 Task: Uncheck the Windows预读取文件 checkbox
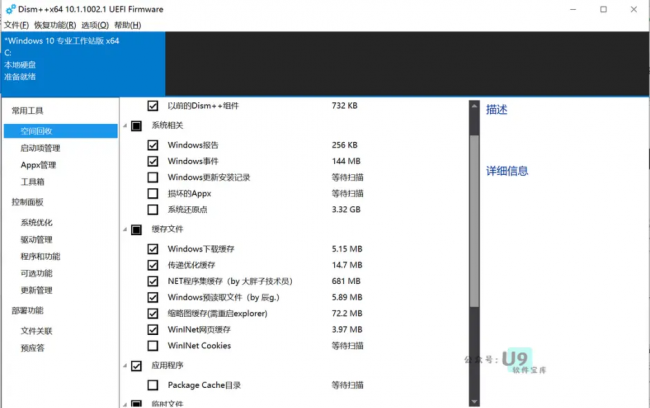(x=153, y=297)
